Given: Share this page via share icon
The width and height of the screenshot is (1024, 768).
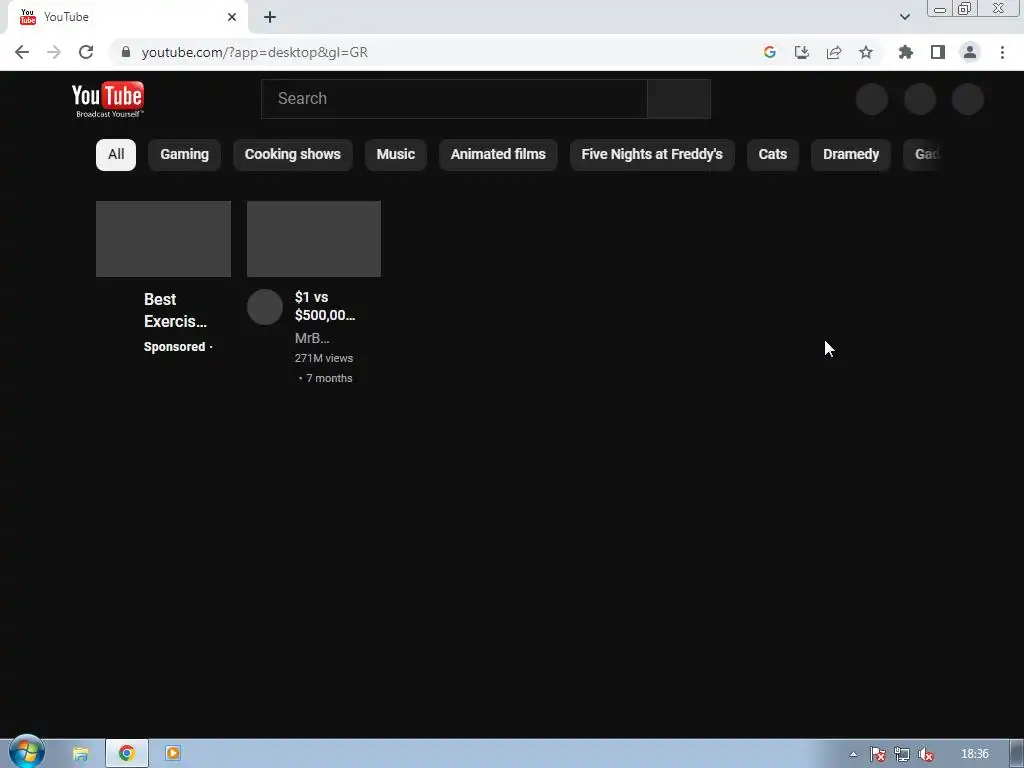Looking at the screenshot, I should click(833, 52).
